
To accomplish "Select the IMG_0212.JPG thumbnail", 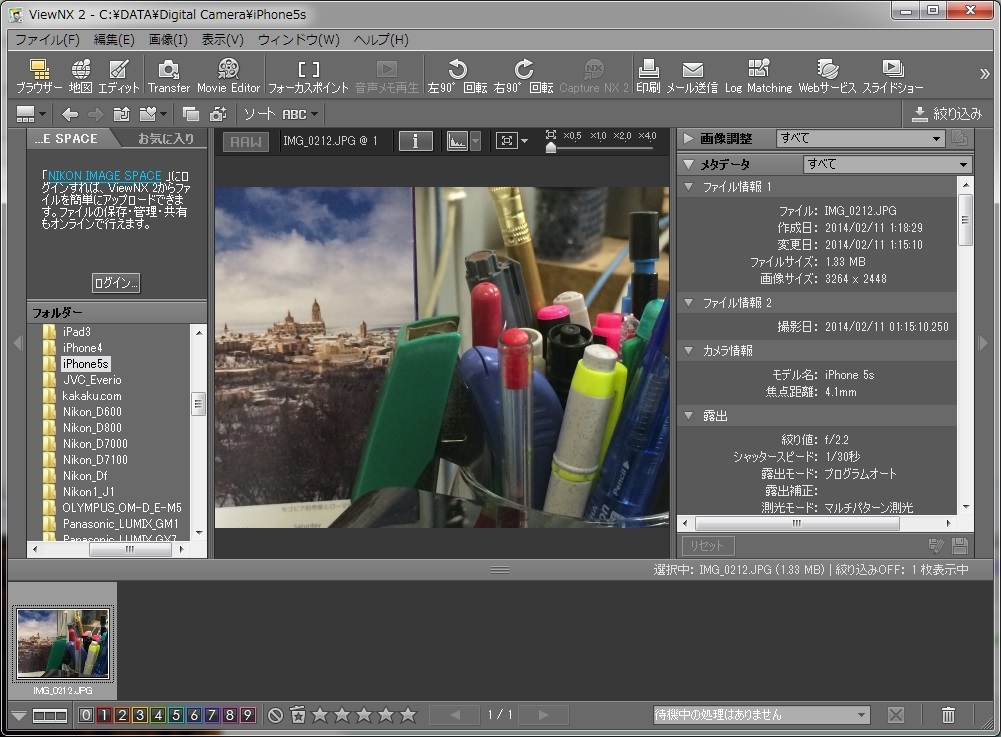I will coord(63,644).
